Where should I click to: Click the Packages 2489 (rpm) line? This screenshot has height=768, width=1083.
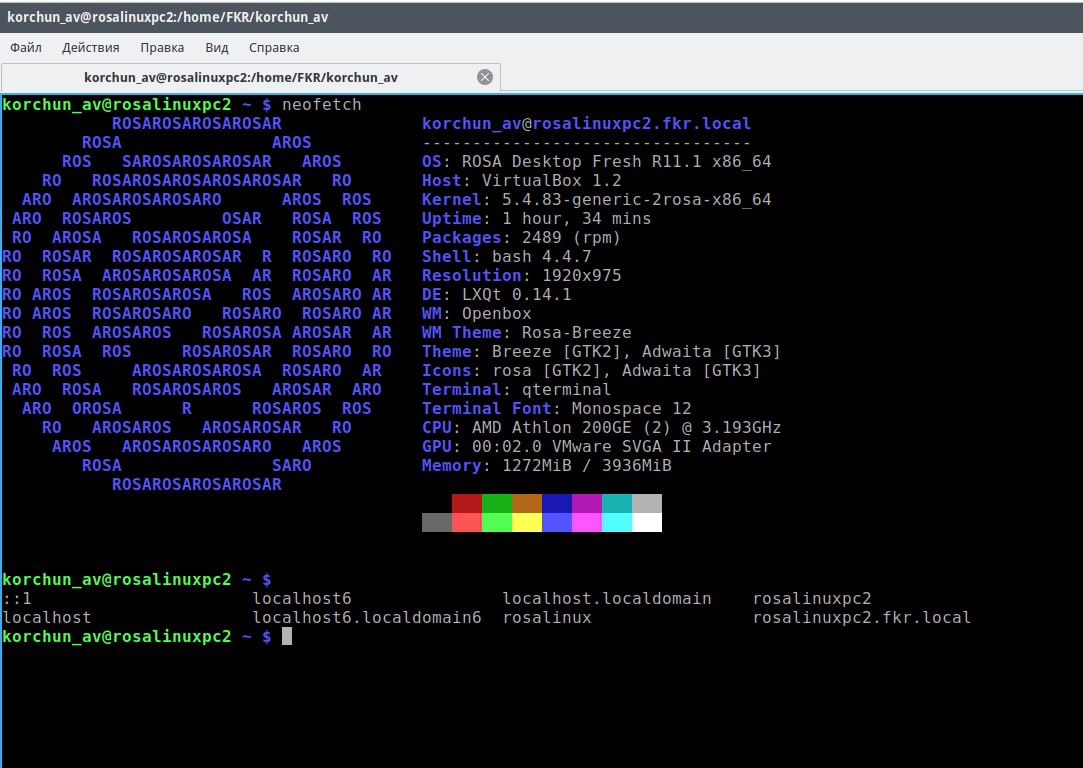[x=521, y=238]
